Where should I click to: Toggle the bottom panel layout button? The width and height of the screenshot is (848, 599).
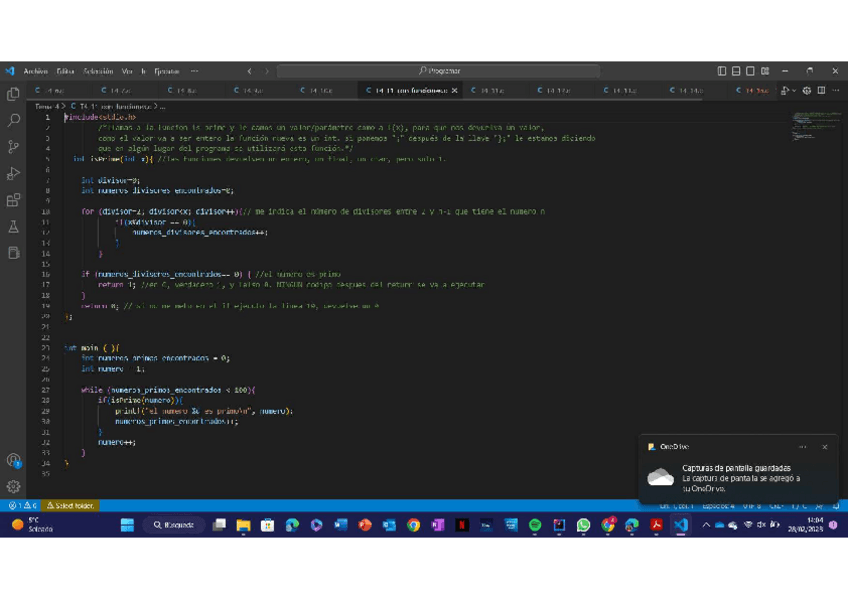pyautogui.click(x=736, y=71)
